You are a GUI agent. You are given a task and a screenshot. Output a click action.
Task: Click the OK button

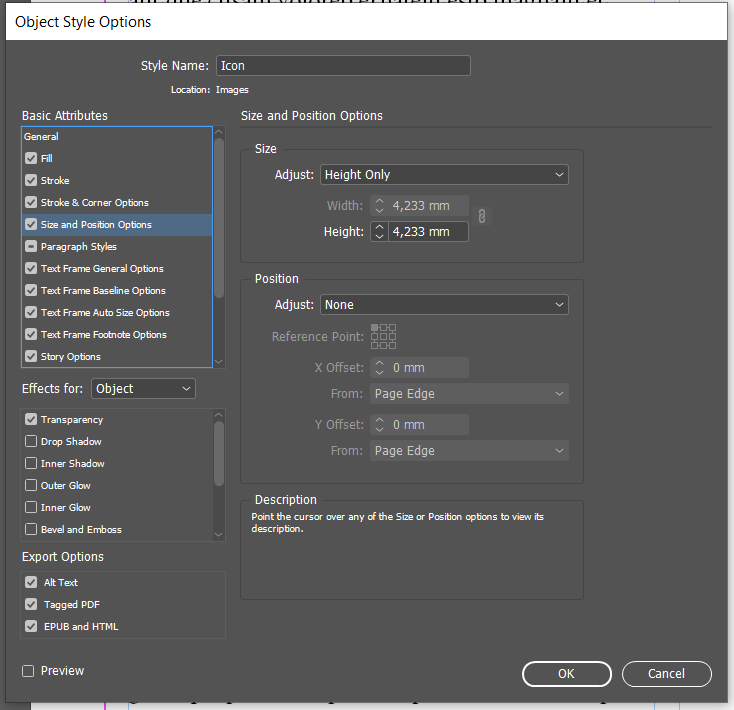566,674
